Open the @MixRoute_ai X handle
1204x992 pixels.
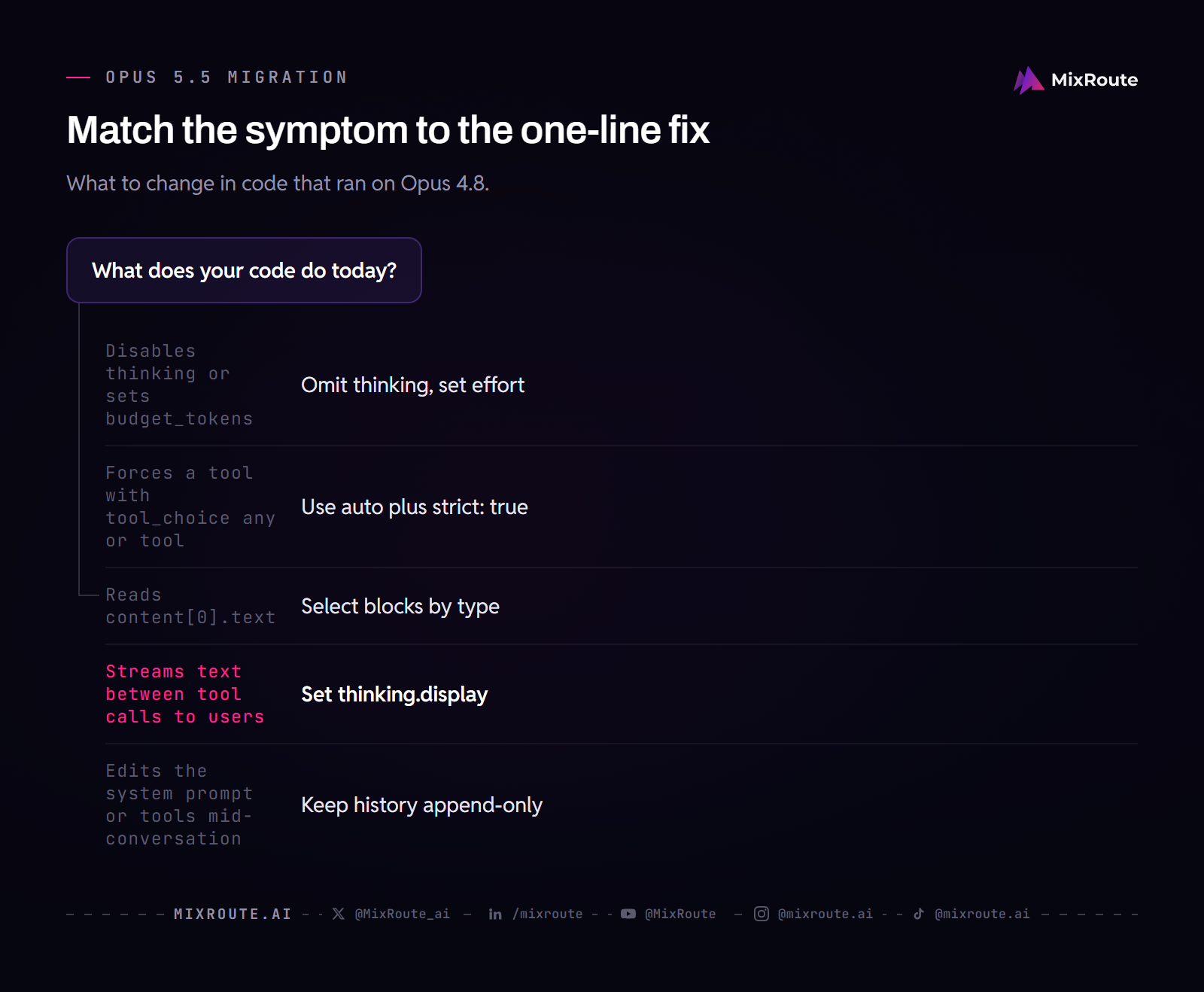pyautogui.click(x=403, y=914)
